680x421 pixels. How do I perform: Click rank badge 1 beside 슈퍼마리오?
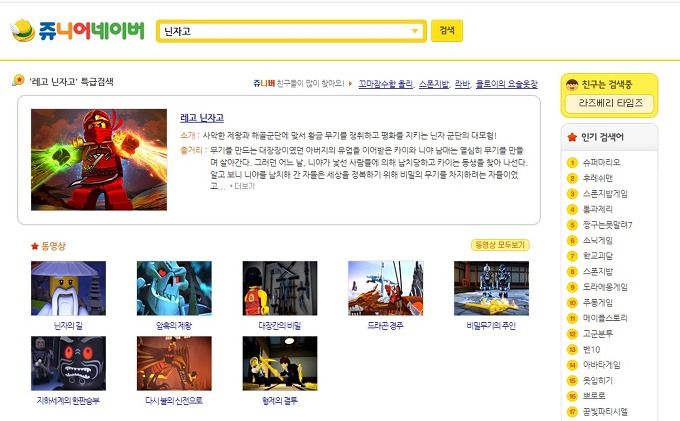(572, 163)
